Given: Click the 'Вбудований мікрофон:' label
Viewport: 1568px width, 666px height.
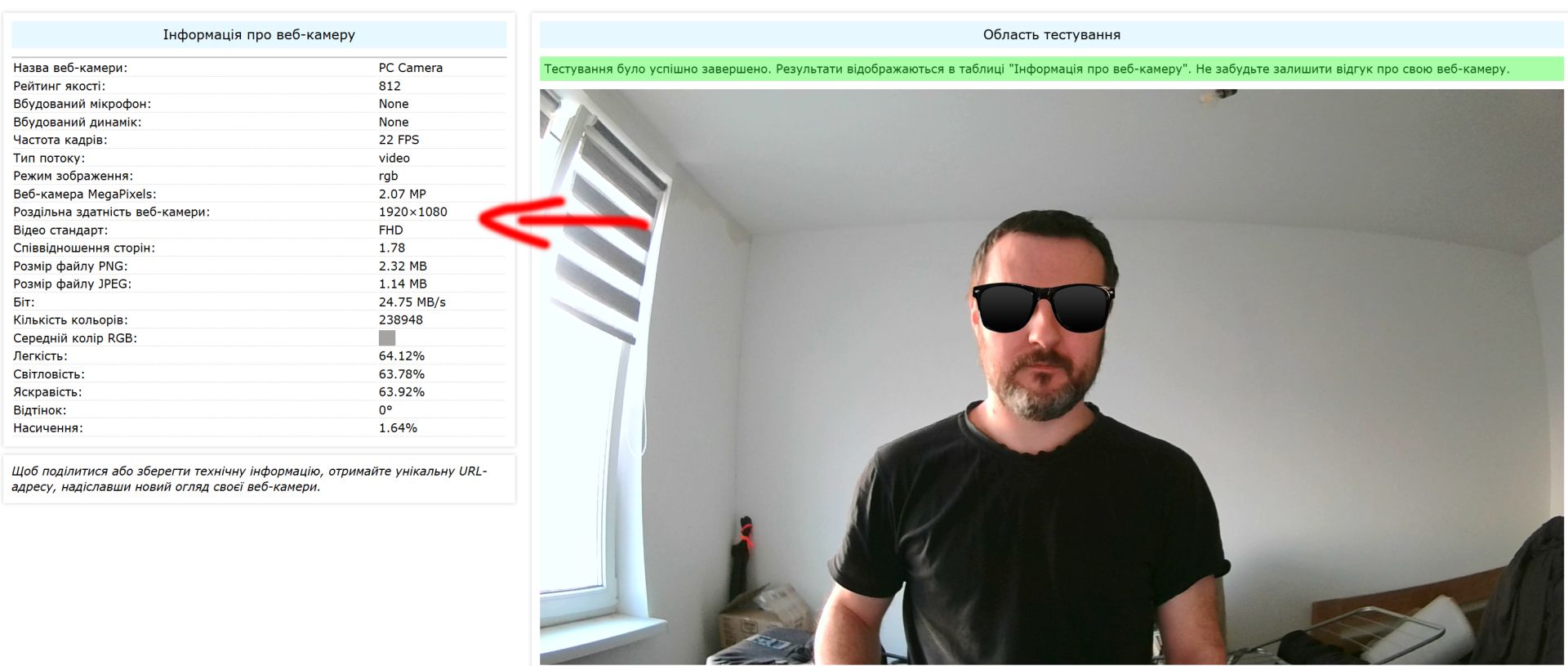Looking at the screenshot, I should pos(82,104).
